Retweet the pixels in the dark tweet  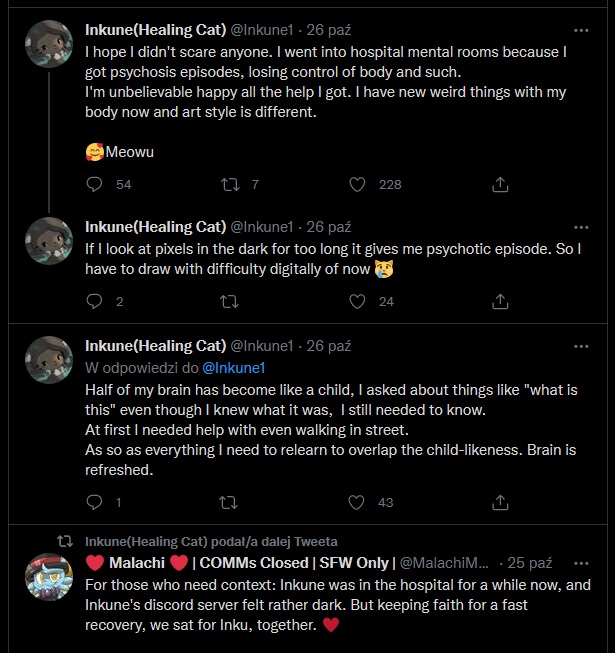(229, 301)
